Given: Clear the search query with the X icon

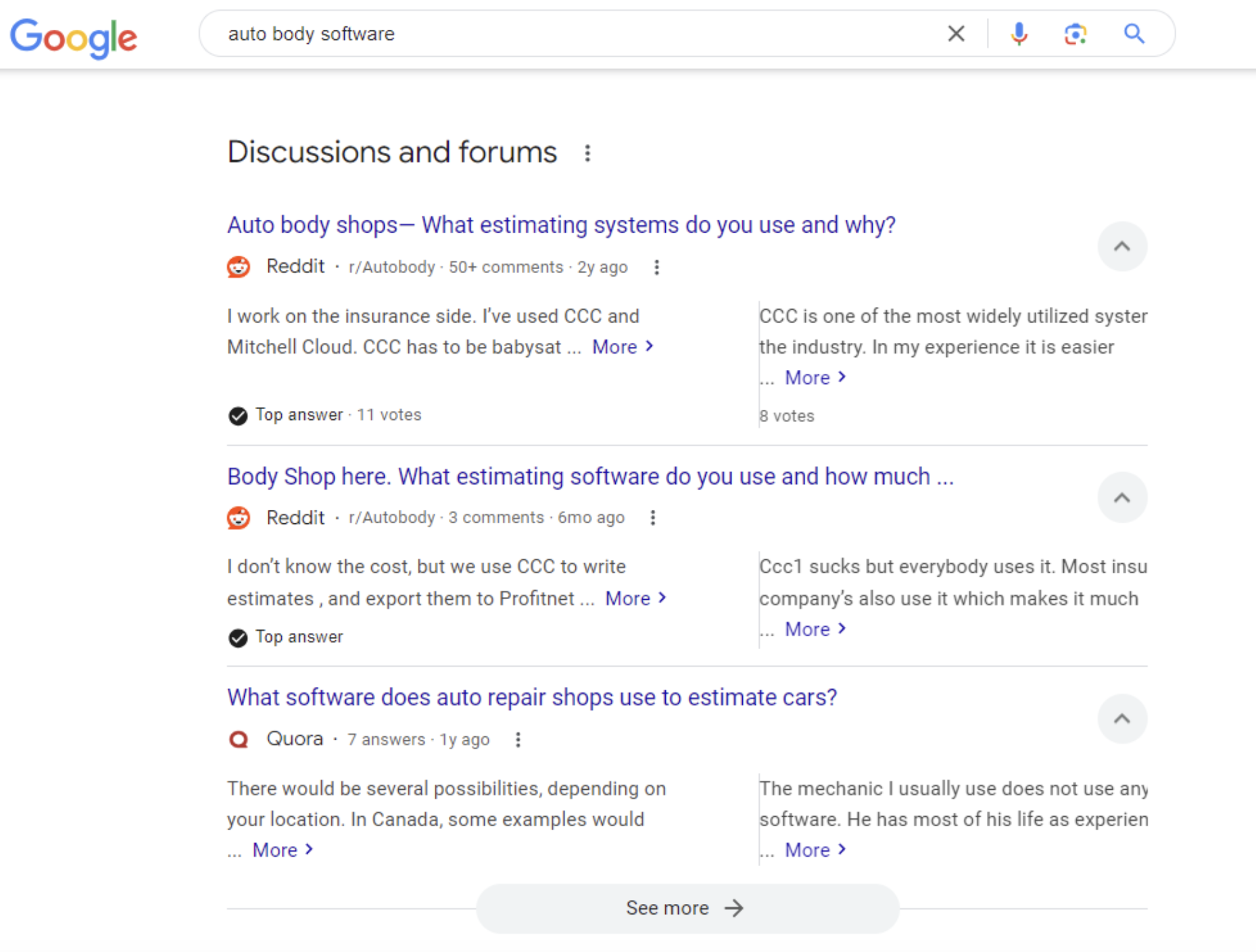Looking at the screenshot, I should tap(956, 33).
